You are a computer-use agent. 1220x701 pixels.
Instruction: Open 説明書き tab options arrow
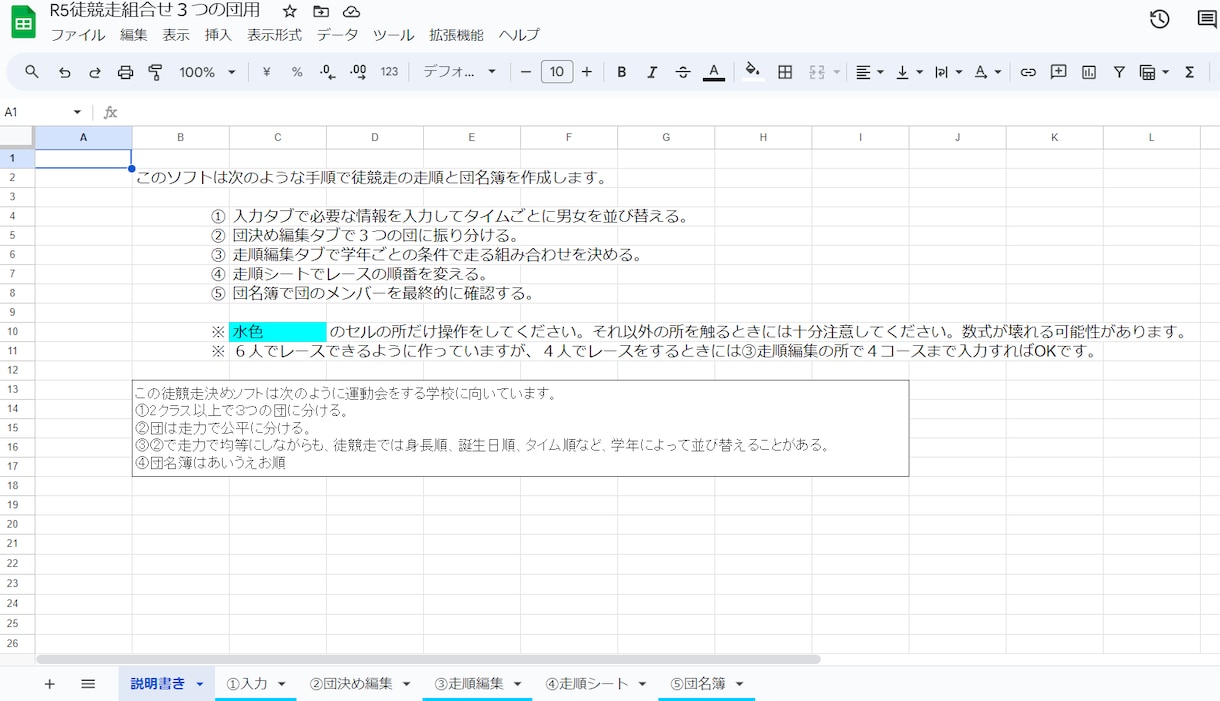coord(200,684)
